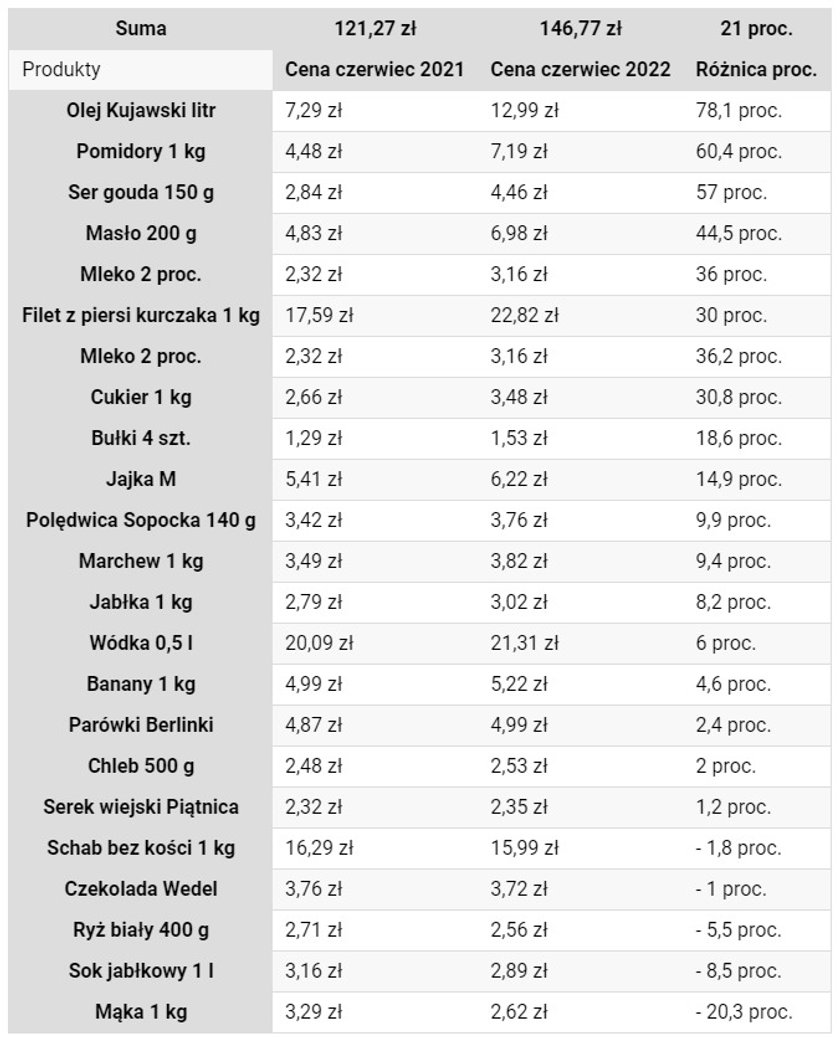This screenshot has width=840, height=1038.
Task: Click the Cukier 1 kg product cell
Action: (141, 397)
